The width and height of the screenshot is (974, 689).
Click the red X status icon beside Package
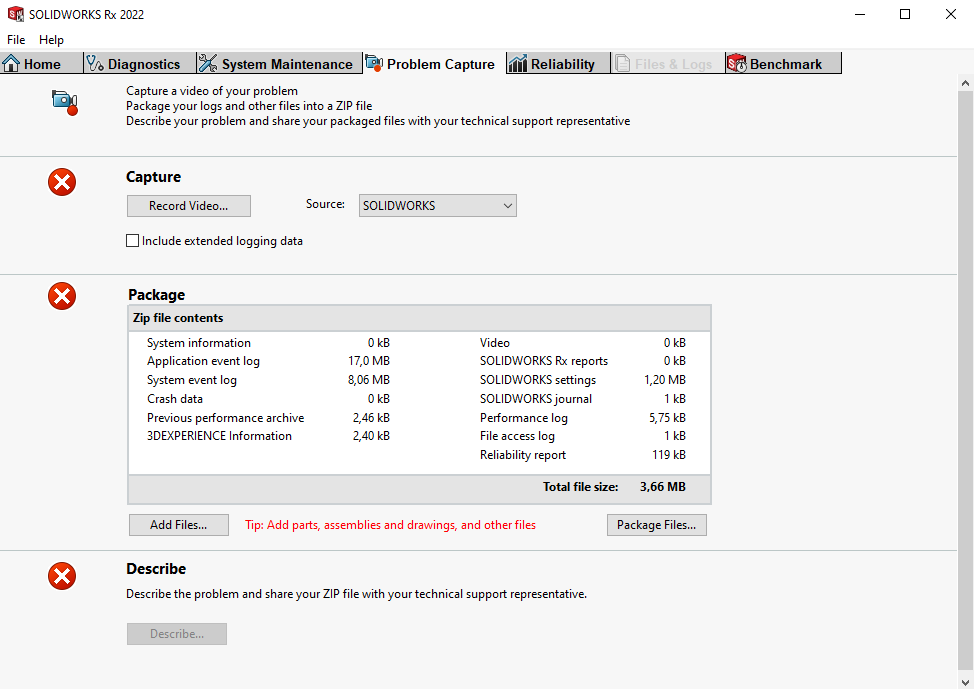pyautogui.click(x=62, y=296)
